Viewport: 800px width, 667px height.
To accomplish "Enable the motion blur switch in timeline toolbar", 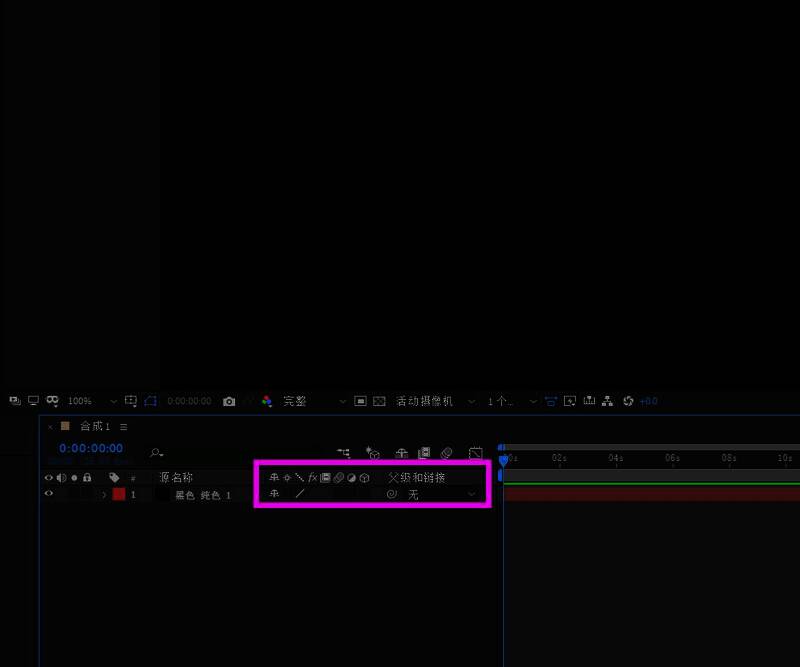I will tap(447, 453).
